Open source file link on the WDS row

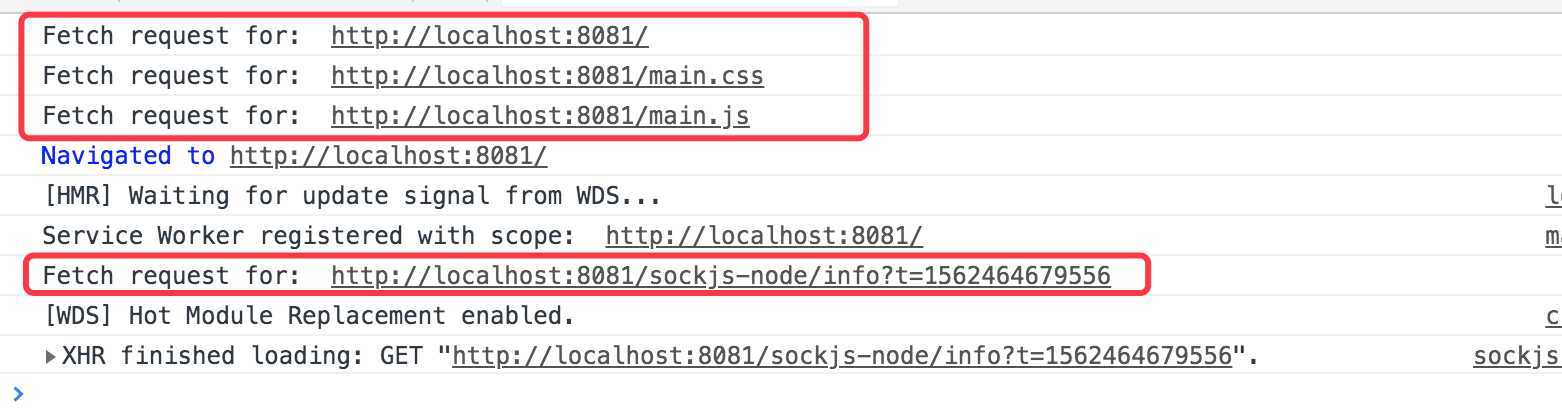click(x=1553, y=316)
